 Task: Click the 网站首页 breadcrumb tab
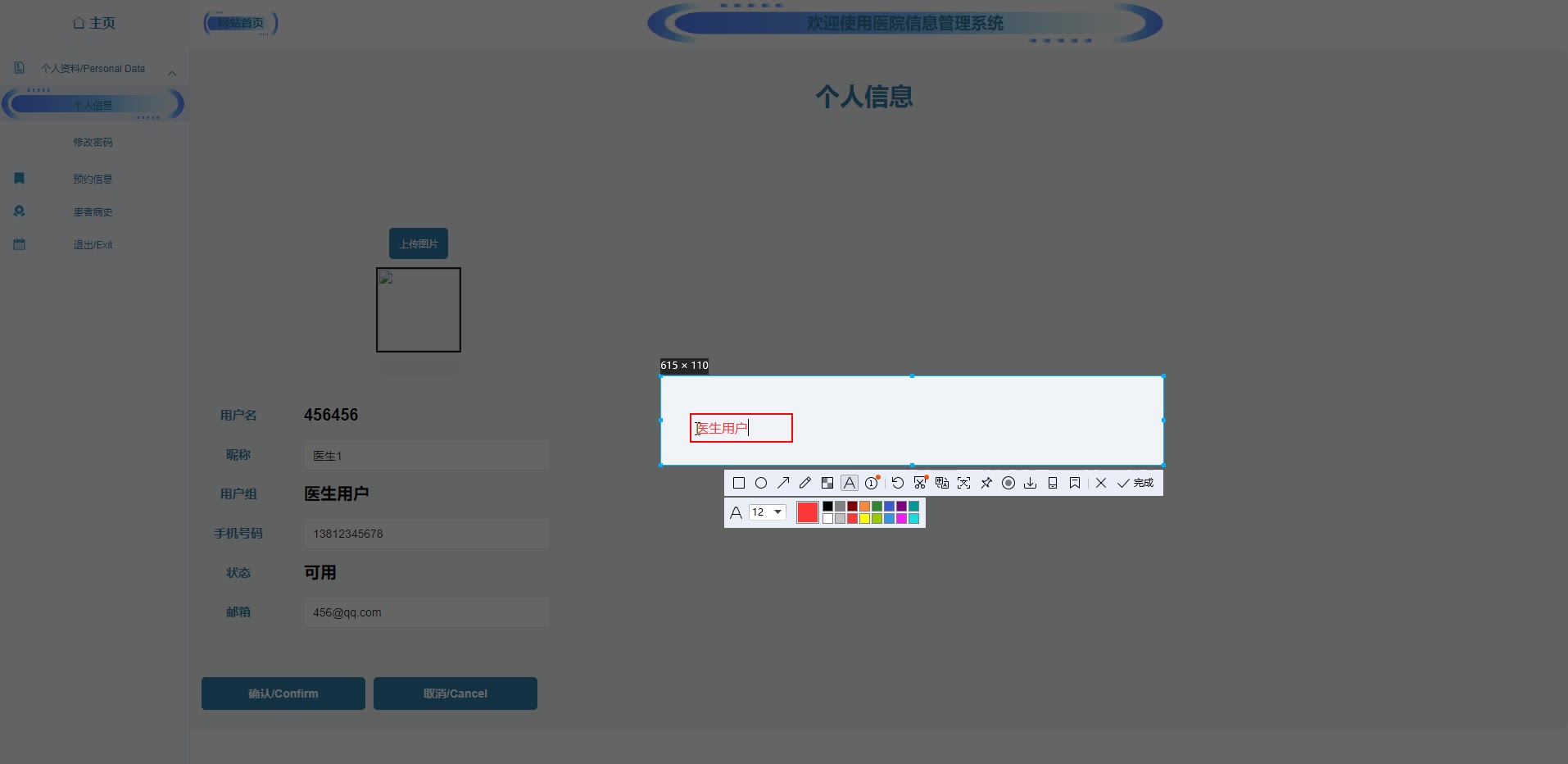pos(241,23)
